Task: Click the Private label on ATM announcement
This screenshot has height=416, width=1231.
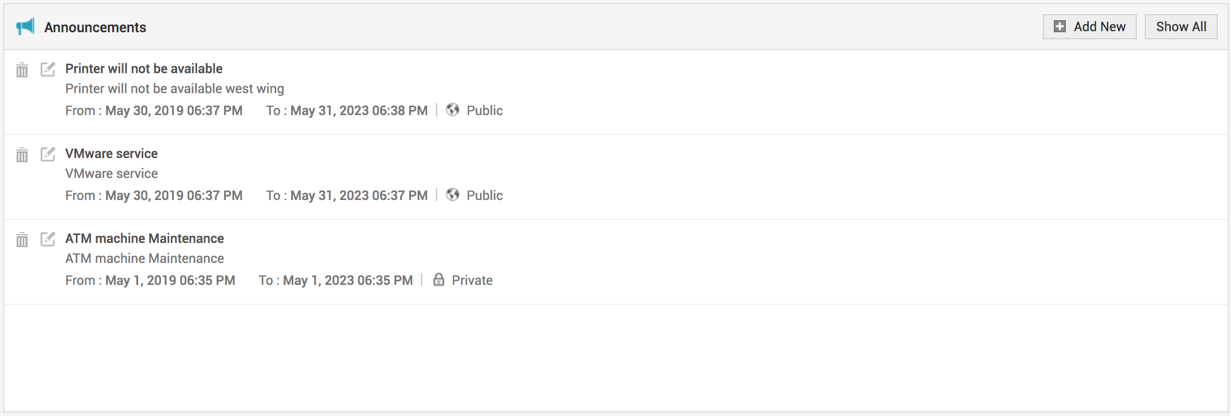Action: (x=472, y=280)
